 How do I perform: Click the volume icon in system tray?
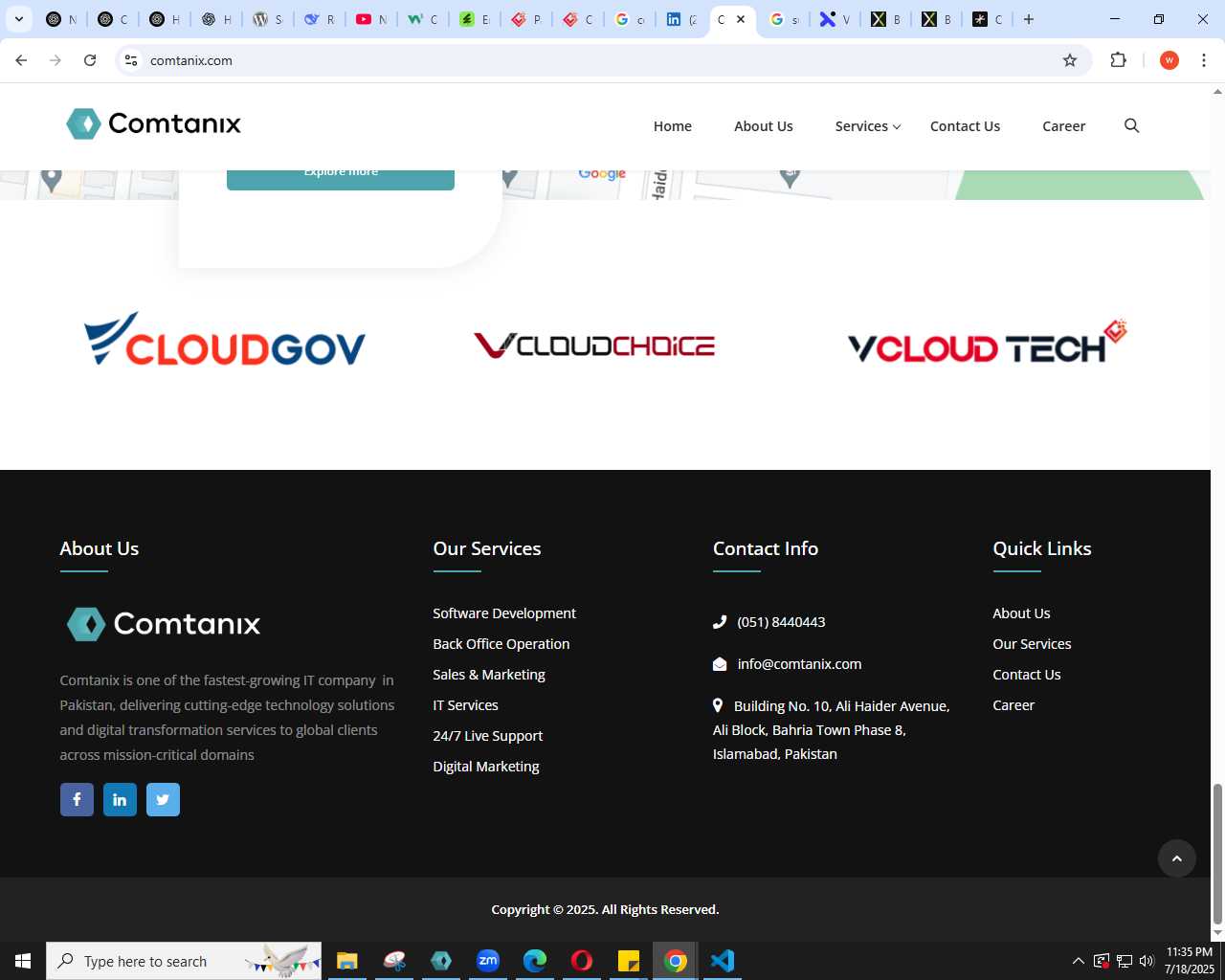pos(1147,961)
